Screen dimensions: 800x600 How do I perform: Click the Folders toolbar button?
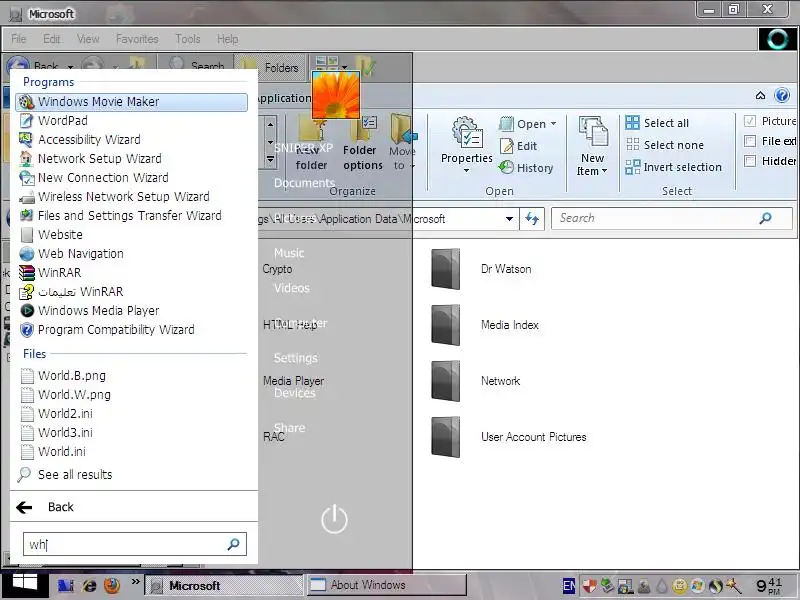coord(270,67)
